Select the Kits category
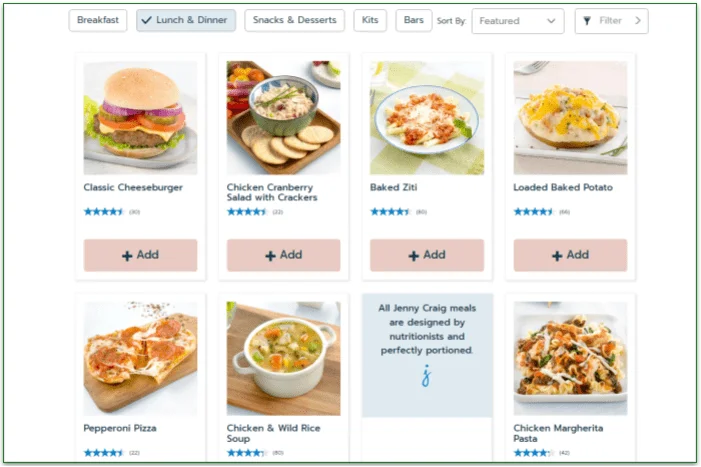Viewport: 701px width, 467px height. pyautogui.click(x=370, y=21)
